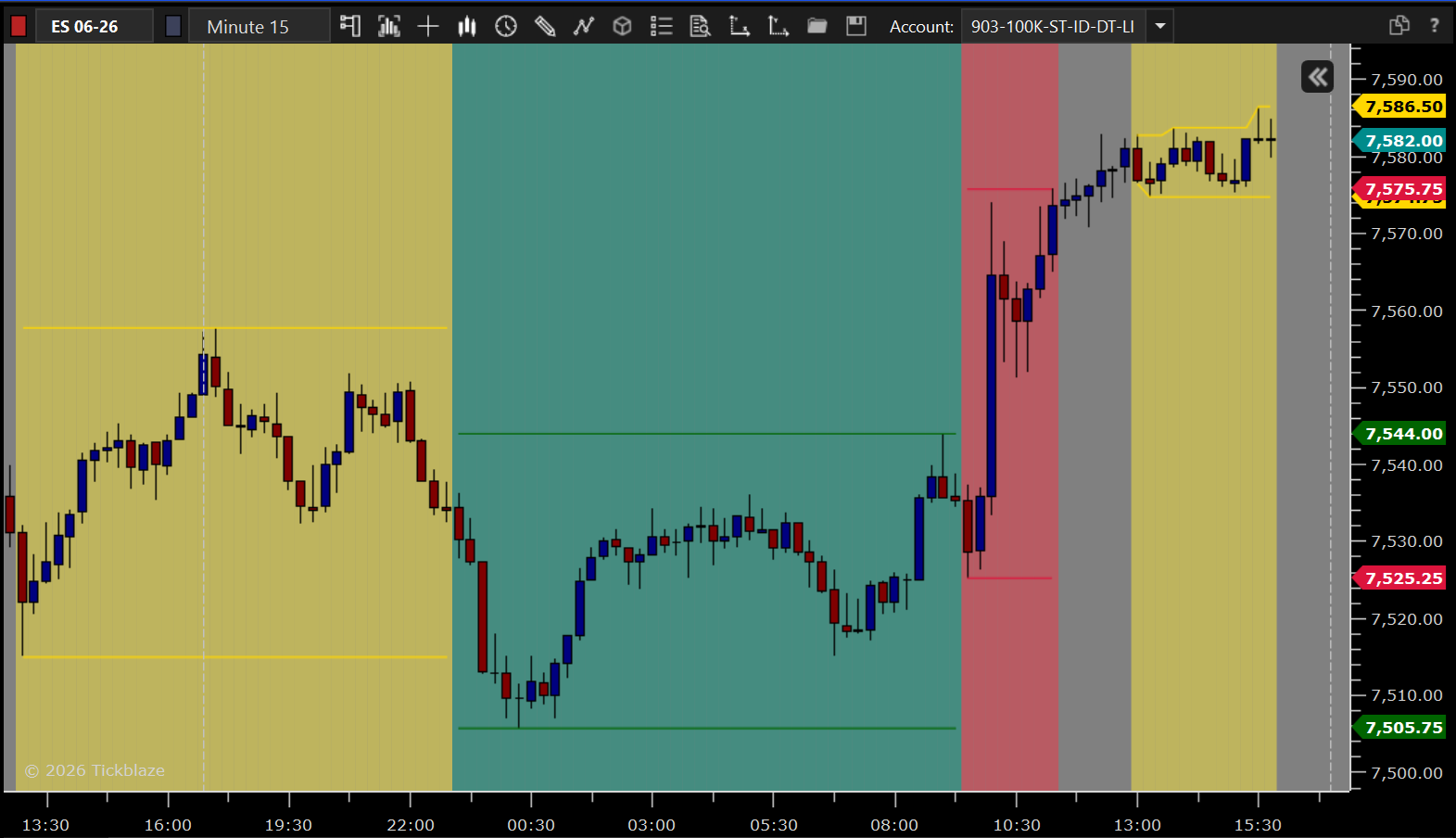Select the pencil drawing tools icon

(545, 26)
